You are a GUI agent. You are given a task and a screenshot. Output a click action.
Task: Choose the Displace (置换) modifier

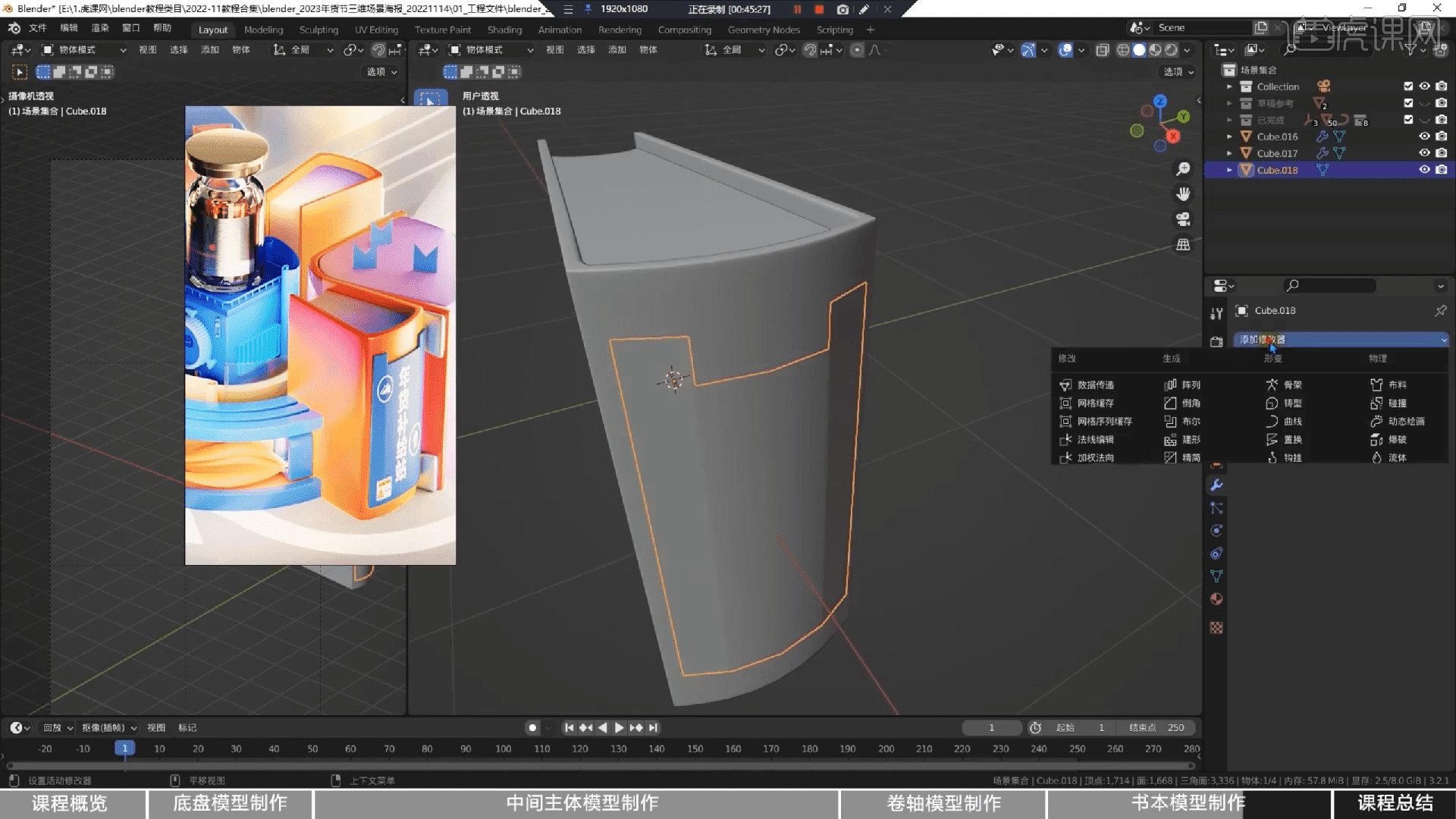pos(1284,439)
